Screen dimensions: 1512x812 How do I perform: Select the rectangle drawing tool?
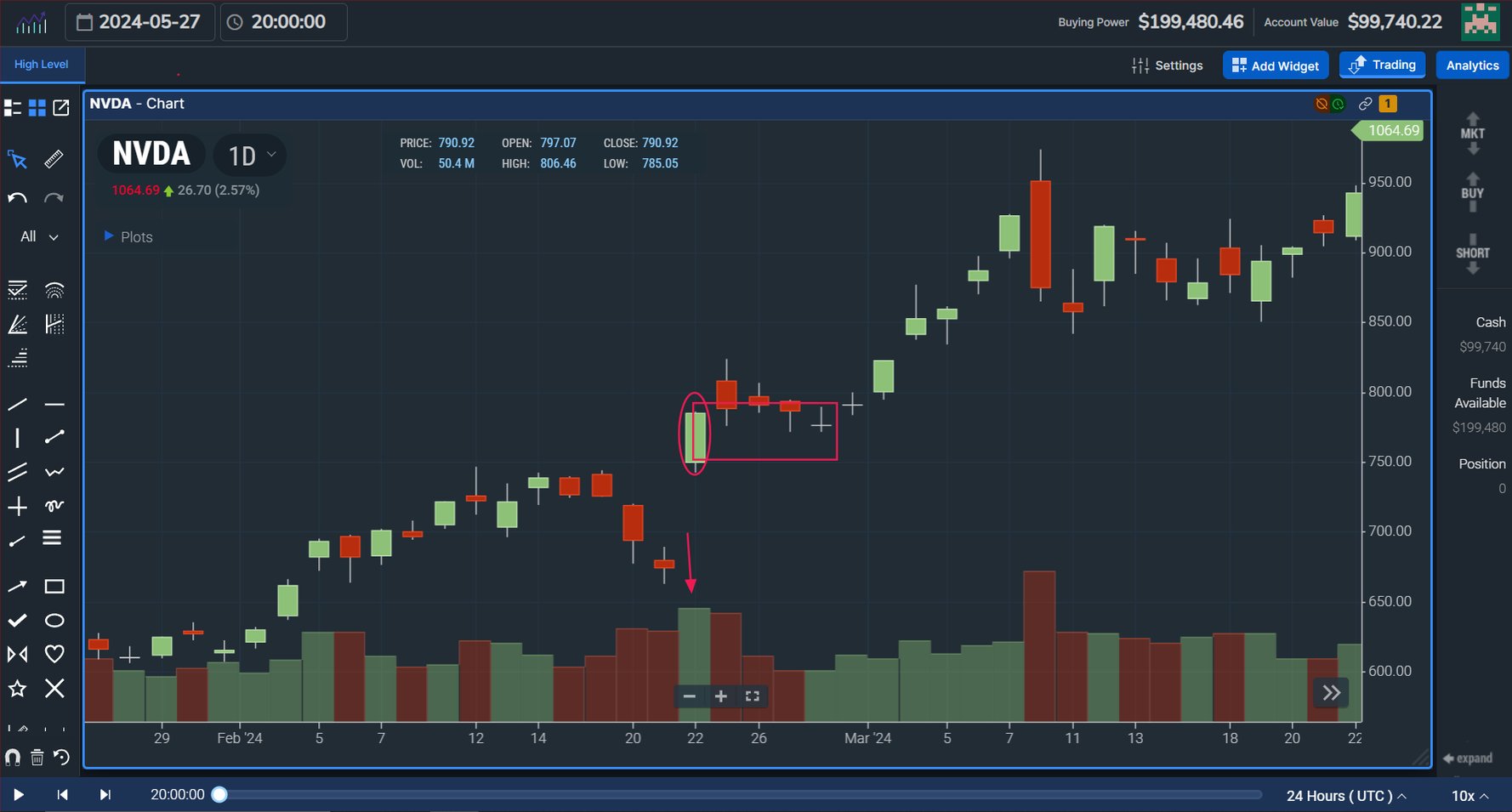(54, 586)
